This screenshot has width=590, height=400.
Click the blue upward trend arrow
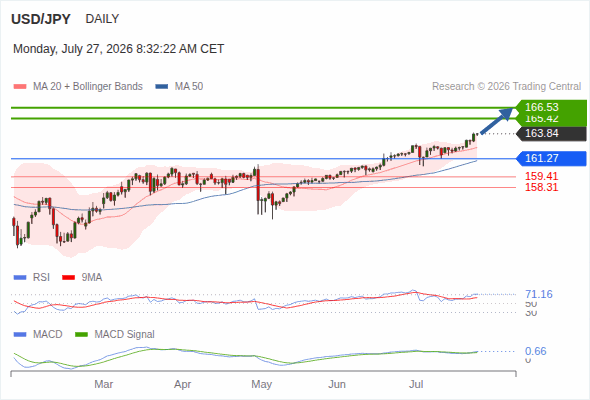click(x=497, y=120)
